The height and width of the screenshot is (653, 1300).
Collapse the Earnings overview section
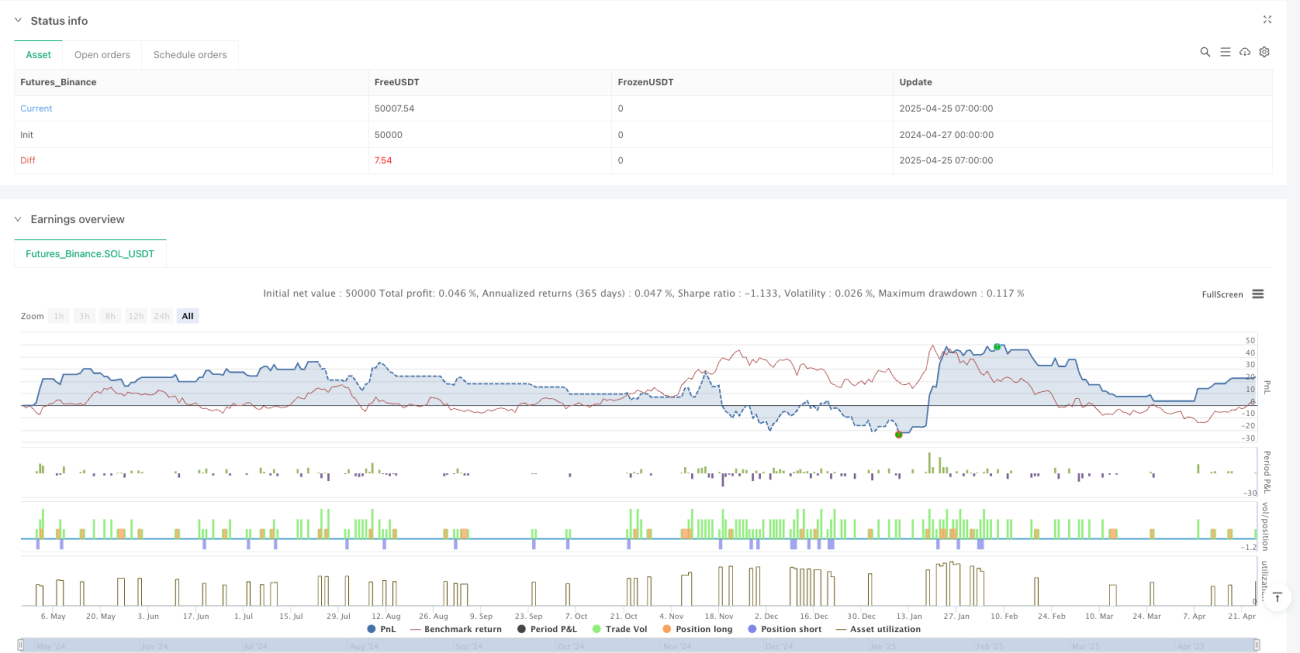(17, 219)
